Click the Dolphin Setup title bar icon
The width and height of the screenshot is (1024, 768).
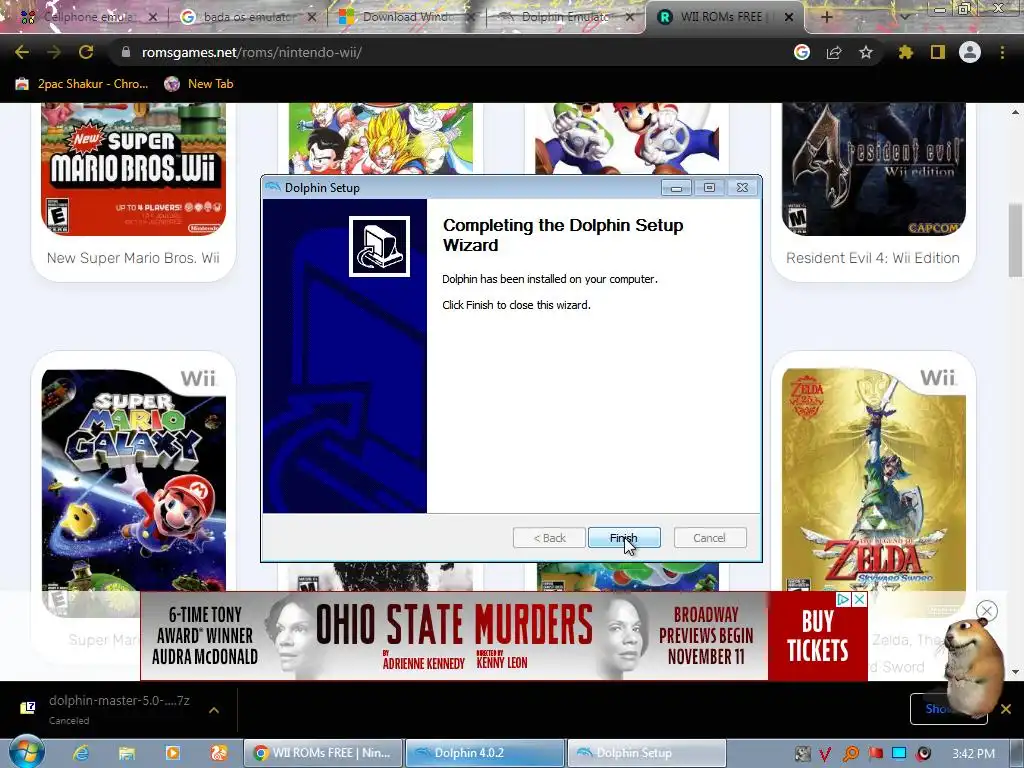272,187
